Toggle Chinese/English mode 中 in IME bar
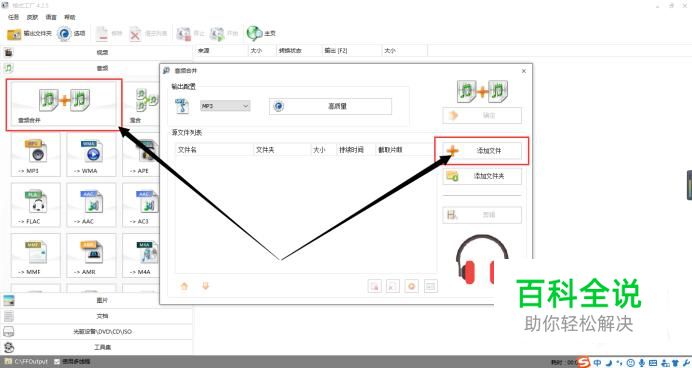This screenshot has width=692, height=368. pos(598,363)
